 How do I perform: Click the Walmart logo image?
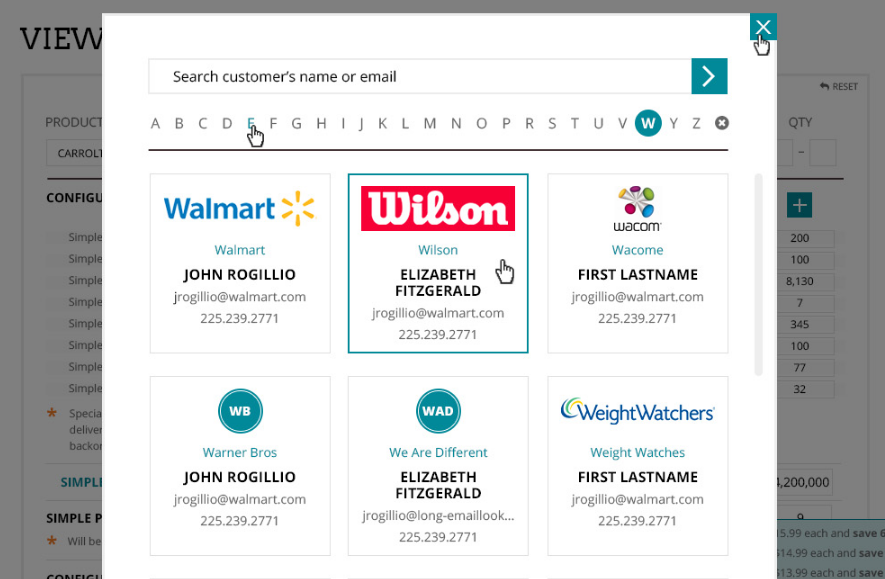coord(239,209)
